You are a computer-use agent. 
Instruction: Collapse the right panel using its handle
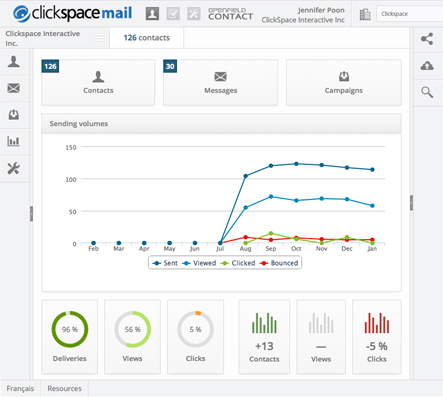(x=411, y=203)
